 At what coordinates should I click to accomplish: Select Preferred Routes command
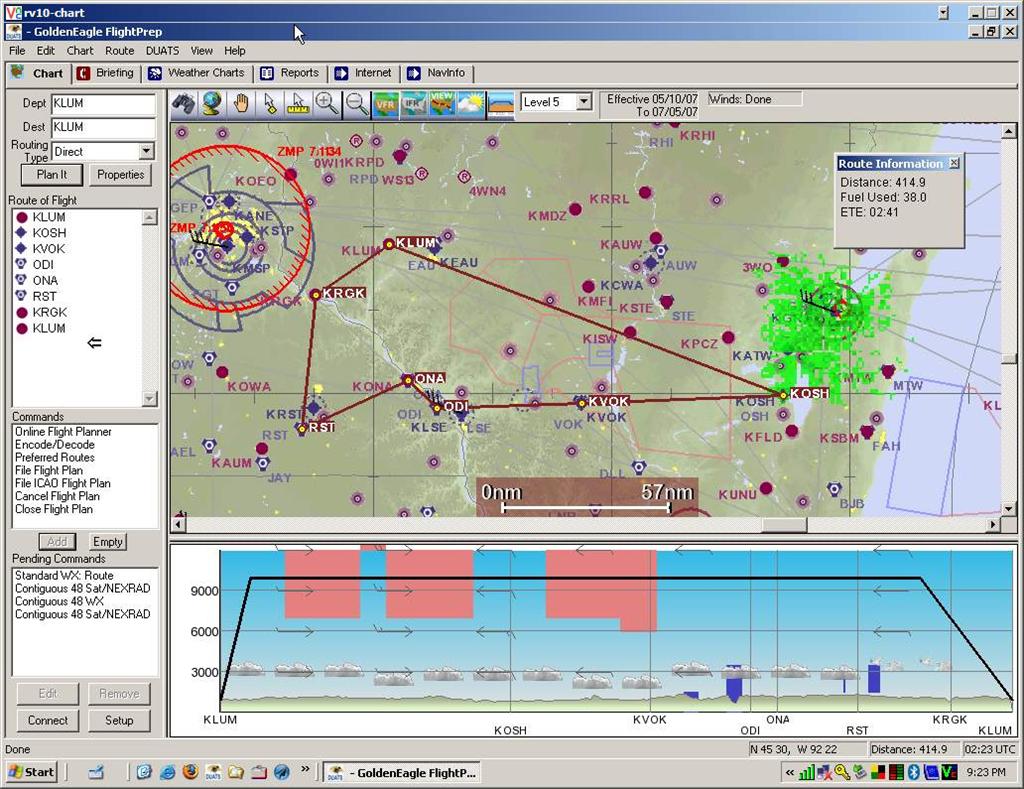55,458
